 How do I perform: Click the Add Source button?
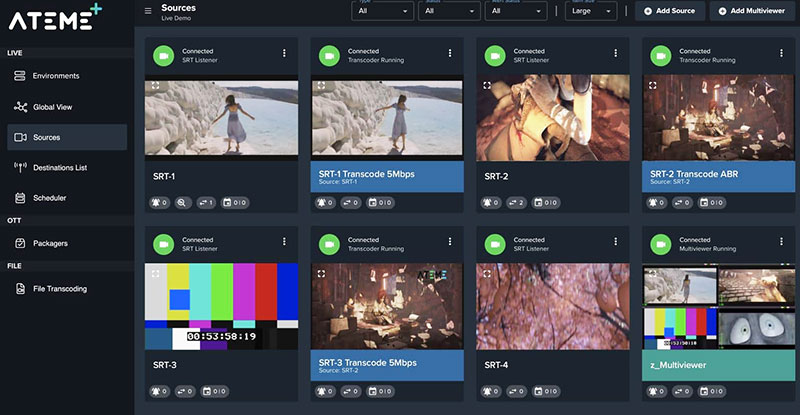pos(669,11)
